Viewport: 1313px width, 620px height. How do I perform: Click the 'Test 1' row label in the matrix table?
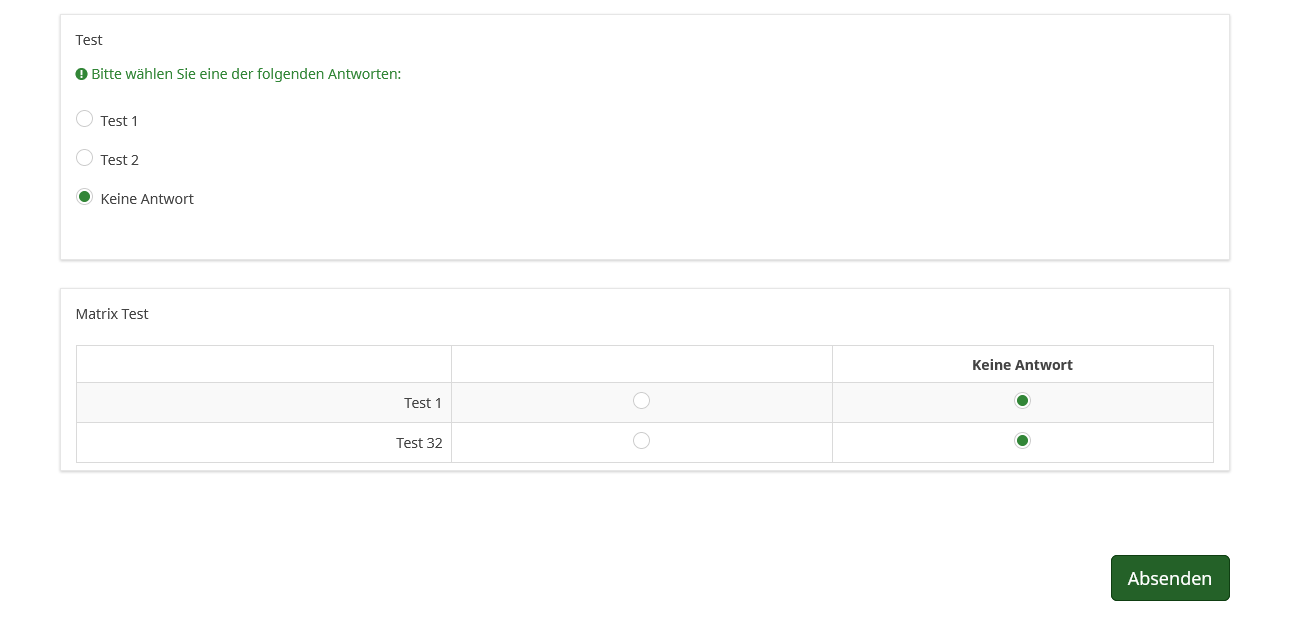(x=423, y=403)
